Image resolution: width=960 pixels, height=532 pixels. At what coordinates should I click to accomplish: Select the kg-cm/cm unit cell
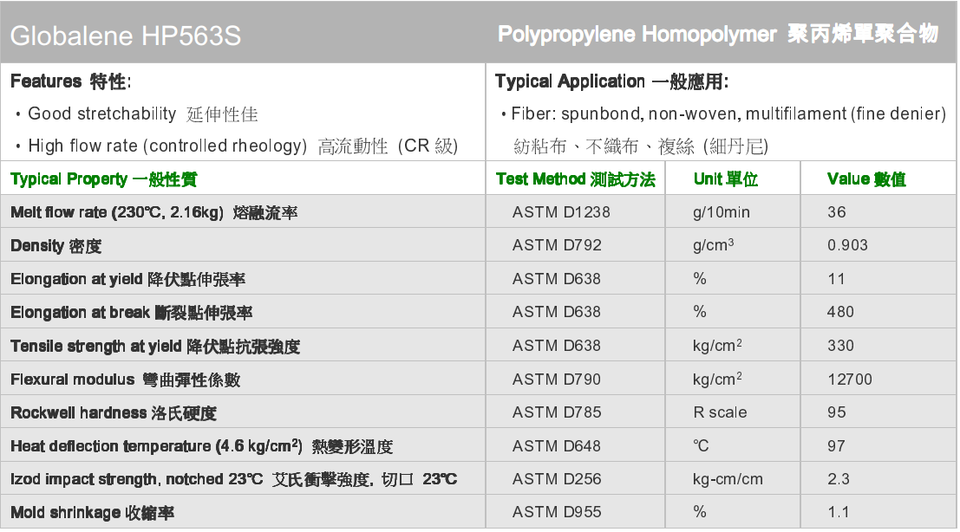click(727, 479)
